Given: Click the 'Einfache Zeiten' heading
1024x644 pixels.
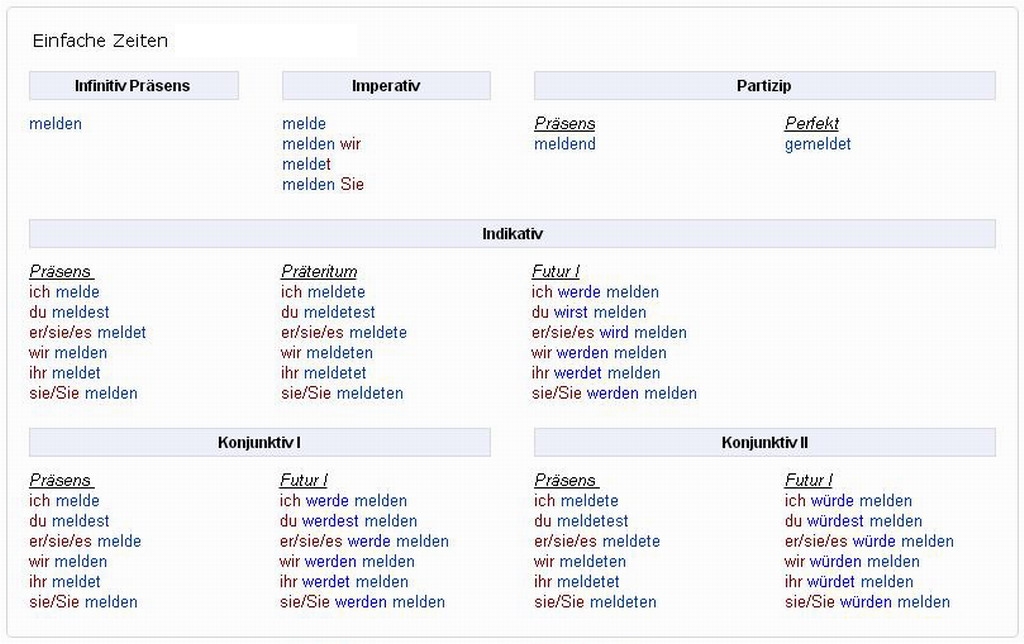Looking at the screenshot, I should [x=101, y=41].
